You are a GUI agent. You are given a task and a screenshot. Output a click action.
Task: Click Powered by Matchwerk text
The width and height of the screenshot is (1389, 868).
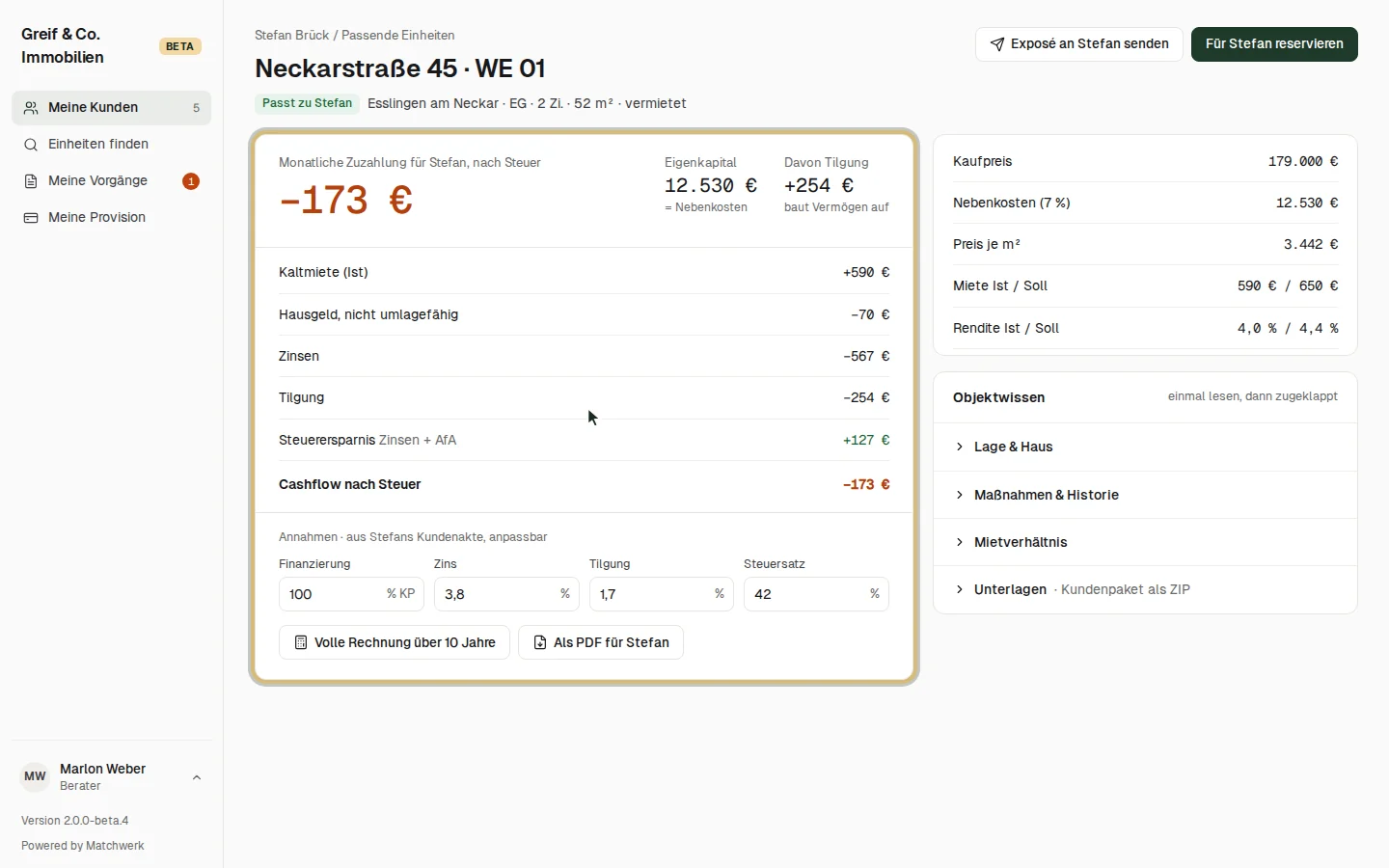click(83, 846)
